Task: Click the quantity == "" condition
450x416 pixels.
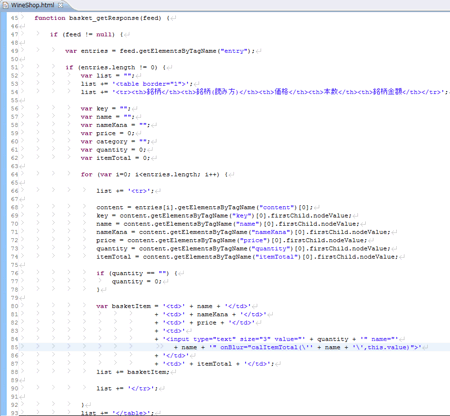Action: click(x=139, y=273)
